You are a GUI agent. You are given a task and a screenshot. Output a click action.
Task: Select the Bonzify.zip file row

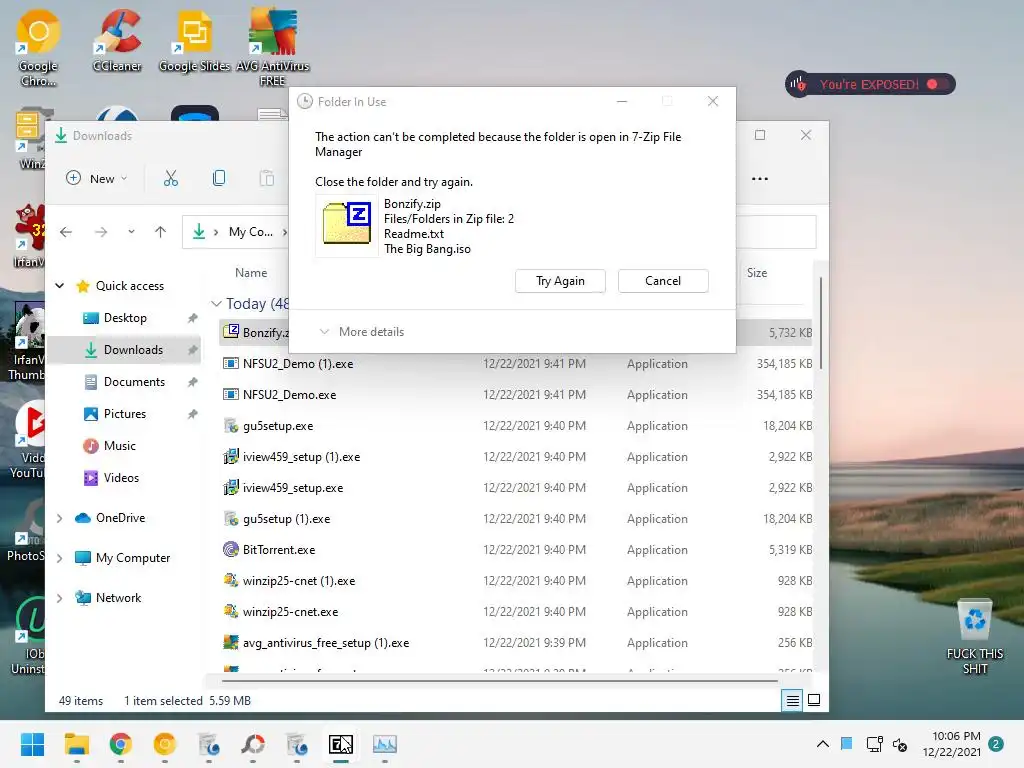[x=516, y=332]
